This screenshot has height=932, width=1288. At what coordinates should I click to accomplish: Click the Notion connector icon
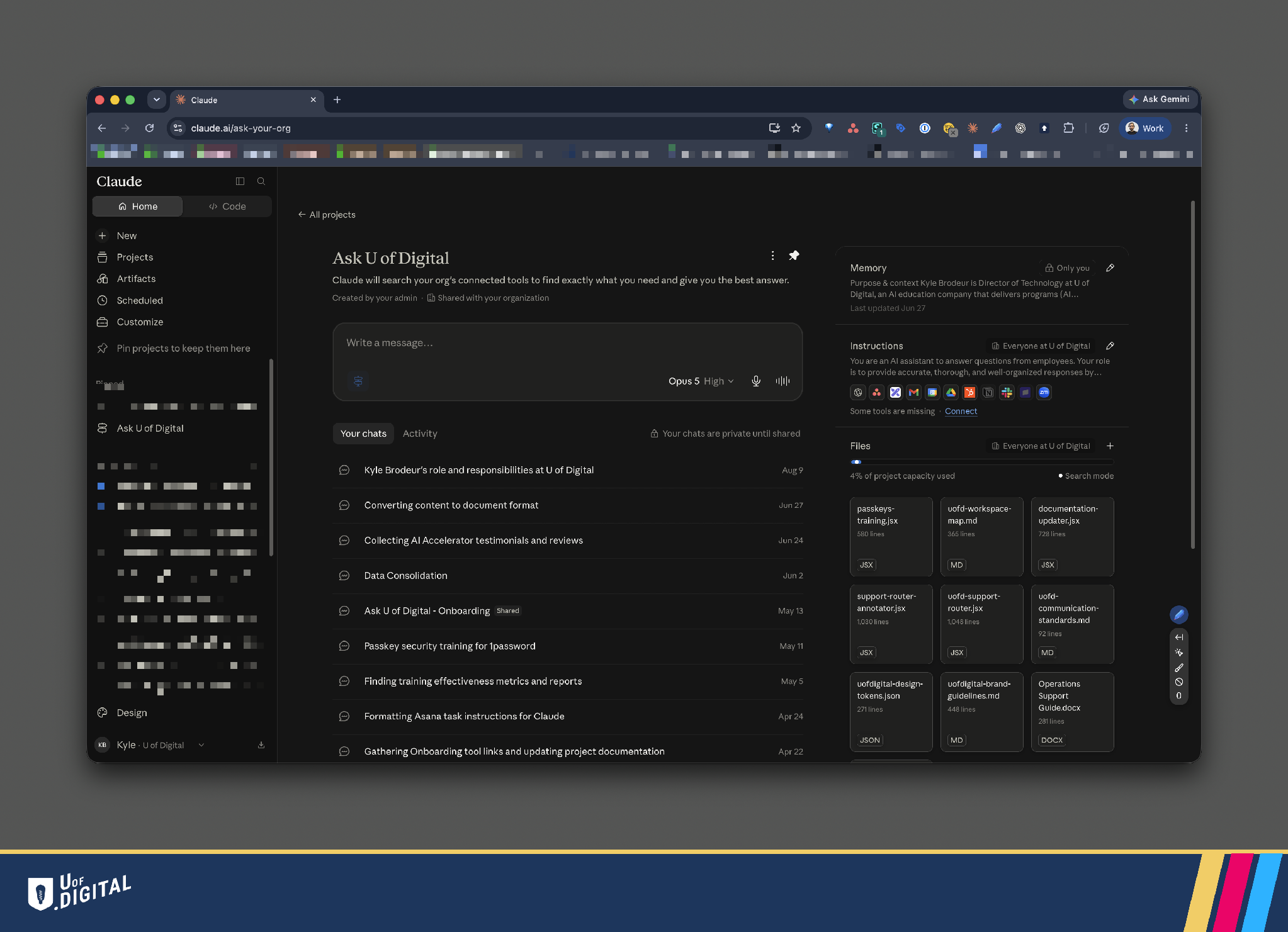pyautogui.click(x=988, y=392)
